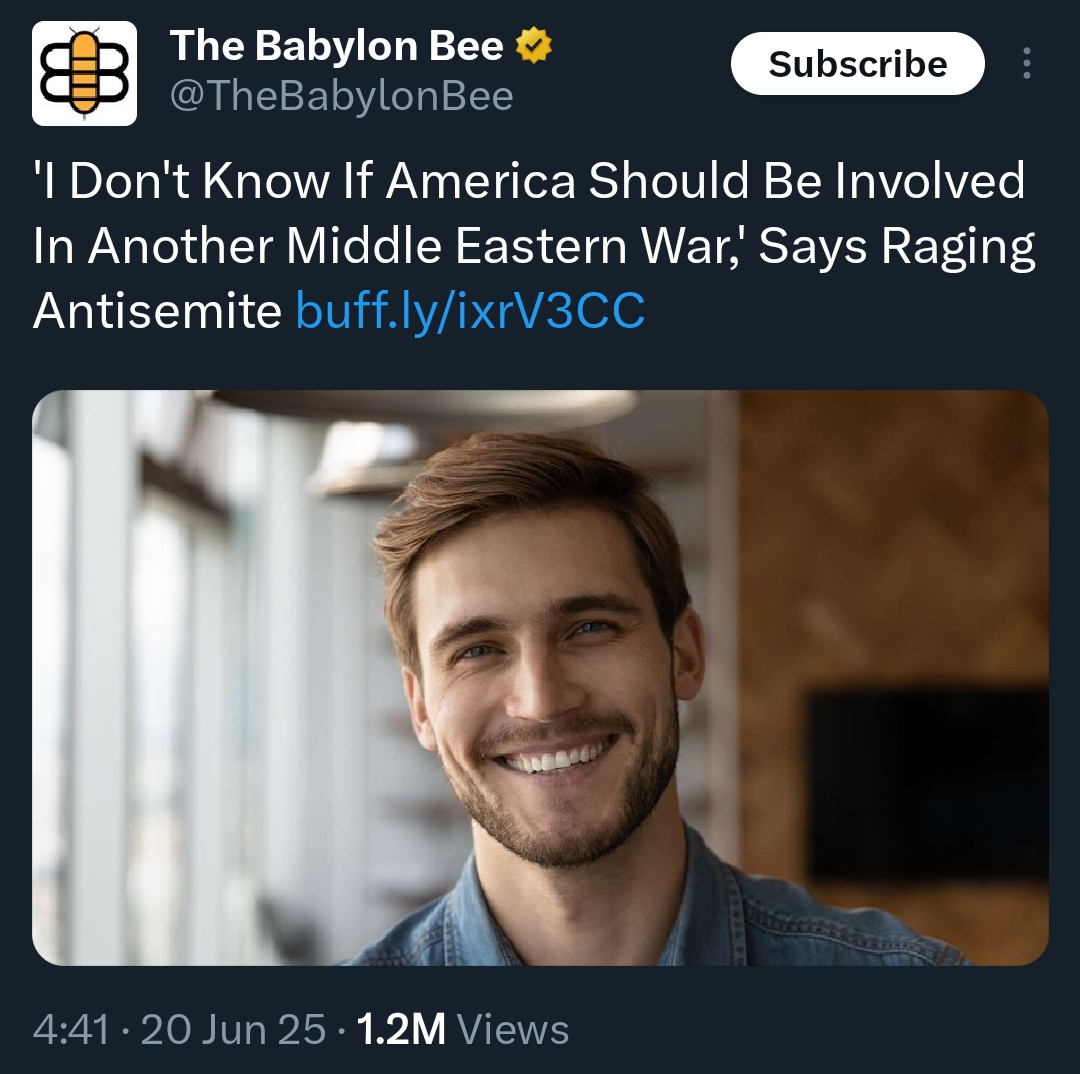Click the 20 Jun 25 date
The image size is (1080, 1074).
233,1030
